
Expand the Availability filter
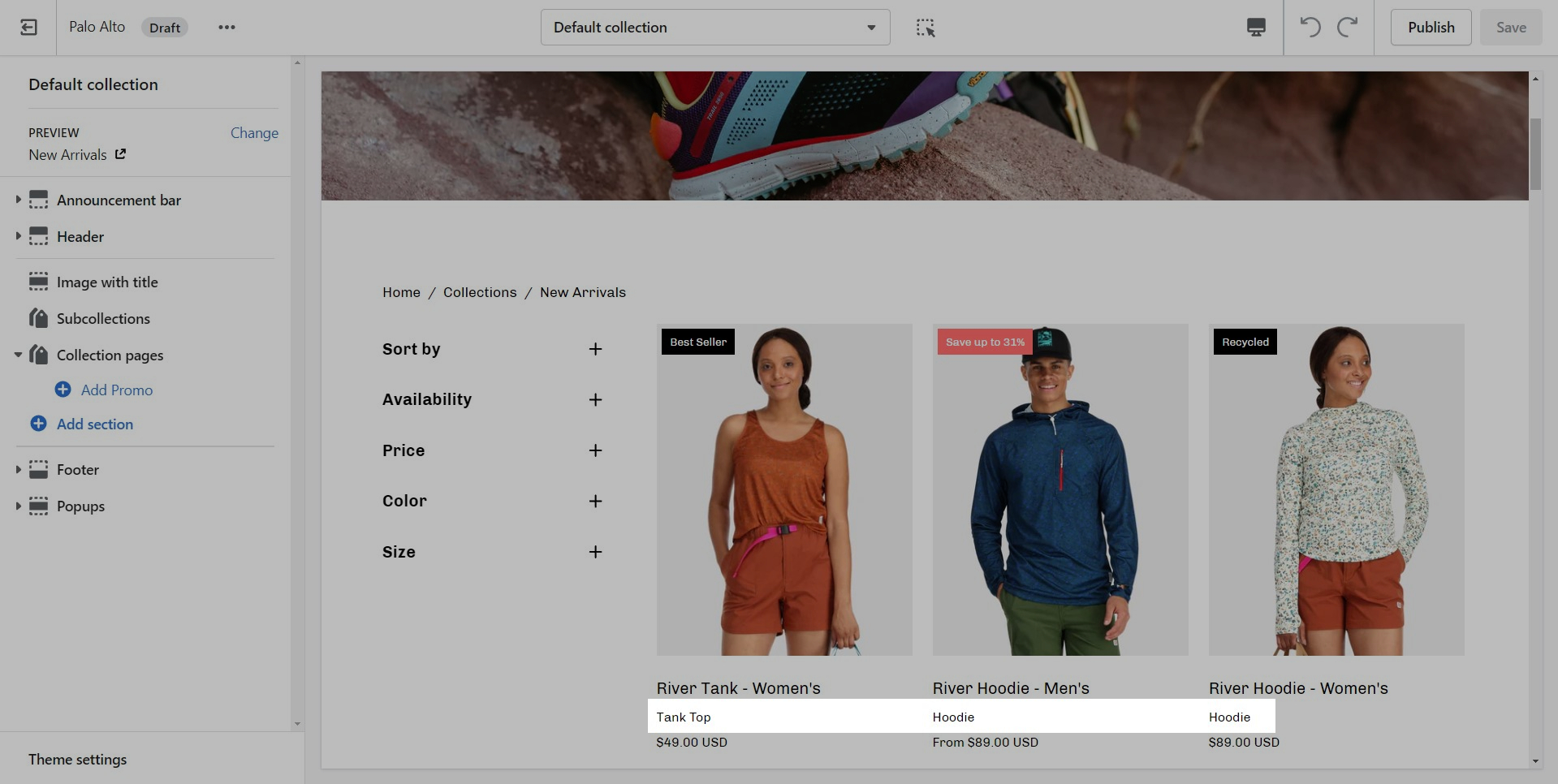pyautogui.click(x=595, y=399)
